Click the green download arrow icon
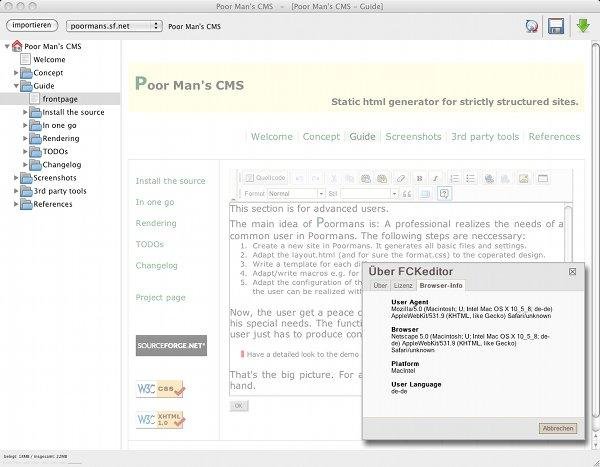Viewport: 600px width, 467px height. tap(583, 25)
